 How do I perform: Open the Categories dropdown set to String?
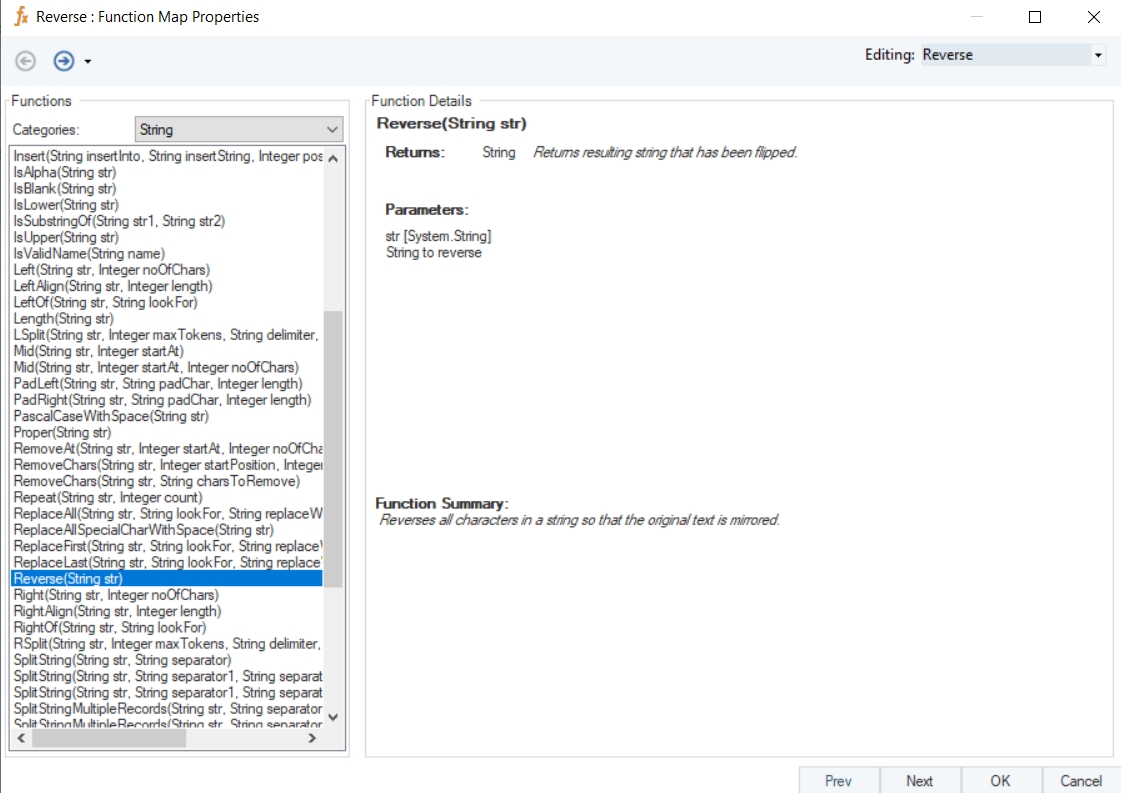332,130
